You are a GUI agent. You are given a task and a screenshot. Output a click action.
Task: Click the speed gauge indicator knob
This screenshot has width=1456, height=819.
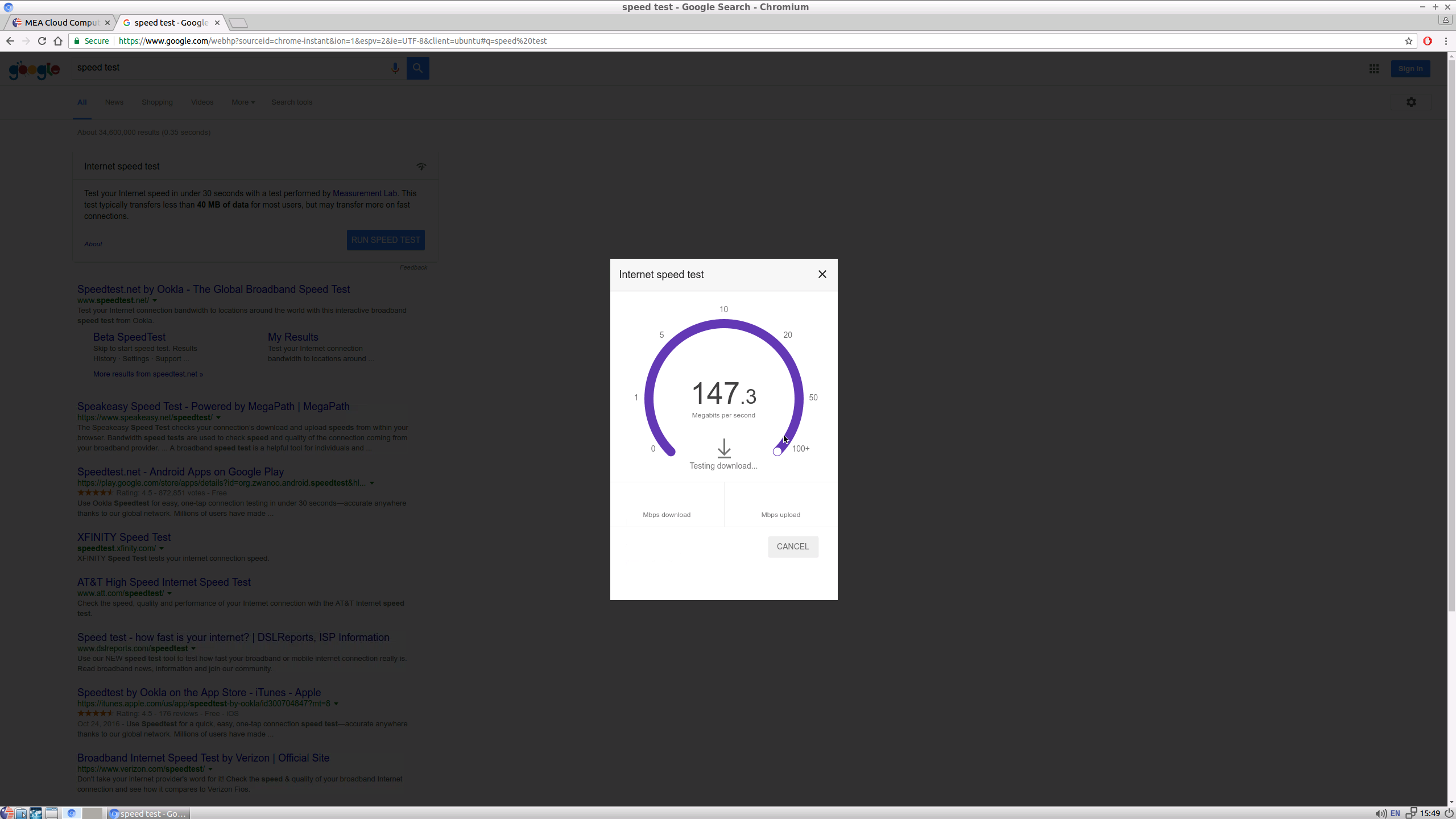pos(777,452)
